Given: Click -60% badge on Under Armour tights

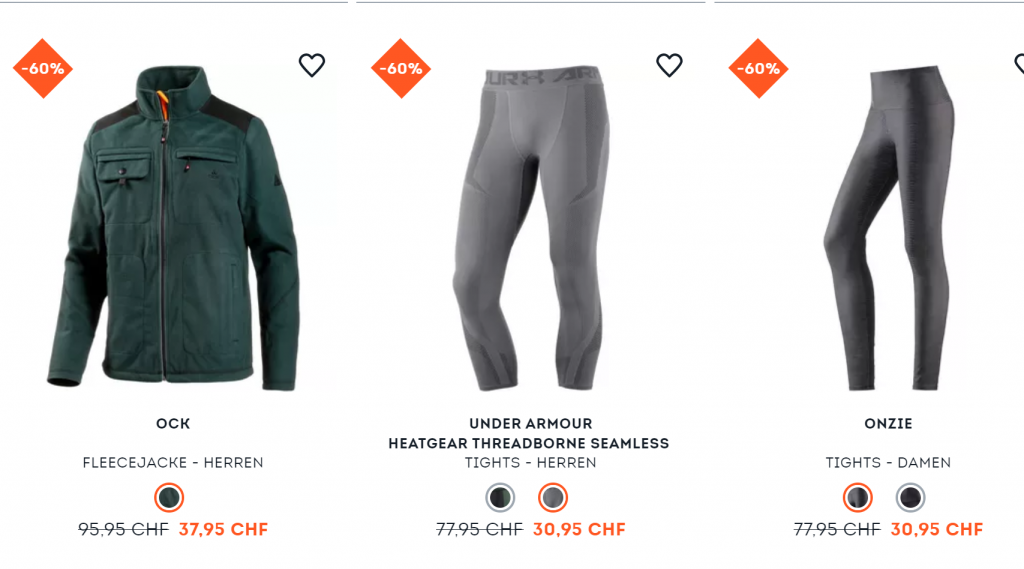Looking at the screenshot, I should [400, 69].
